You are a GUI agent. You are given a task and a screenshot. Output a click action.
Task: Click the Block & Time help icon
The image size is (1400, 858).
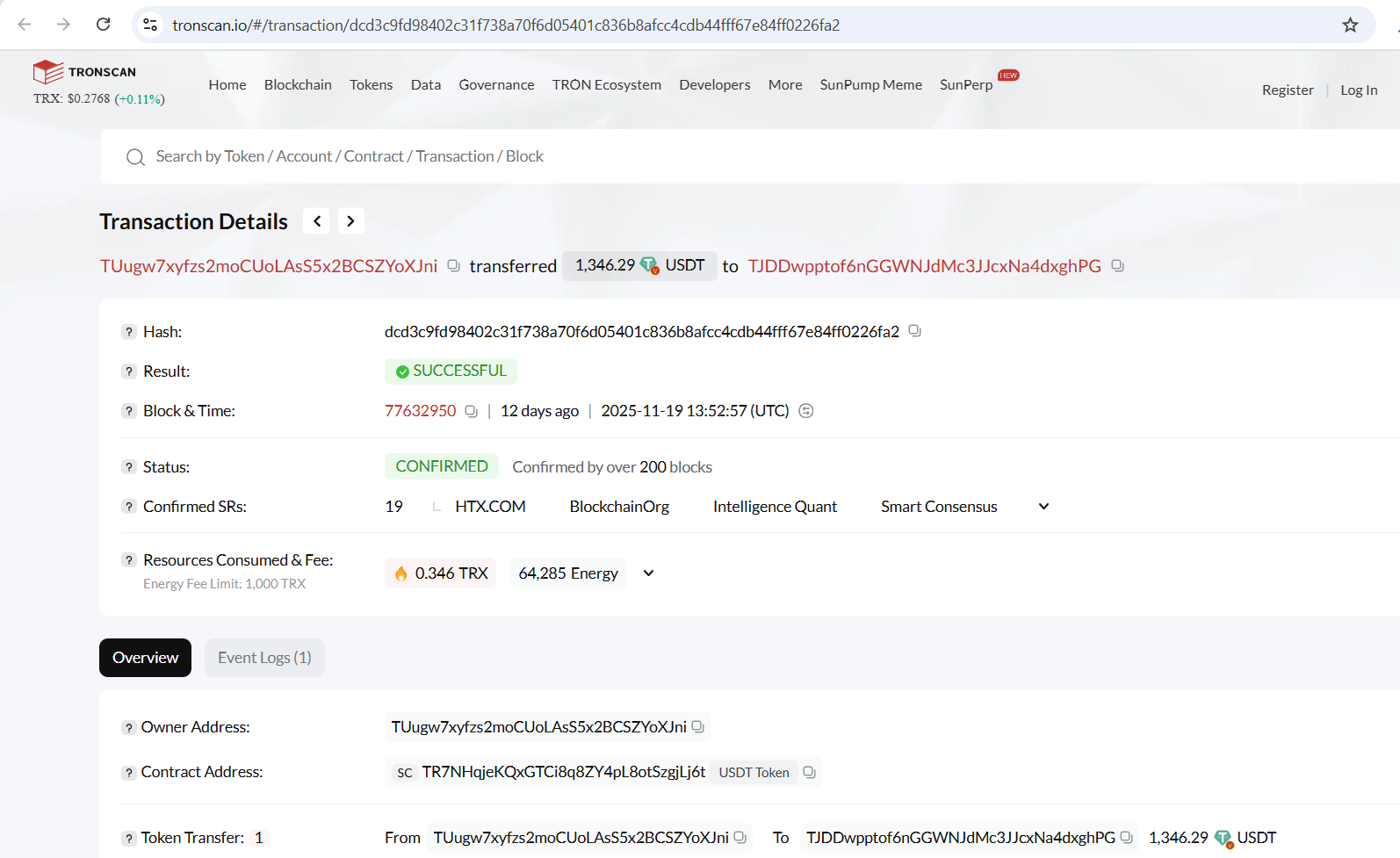[x=129, y=411]
